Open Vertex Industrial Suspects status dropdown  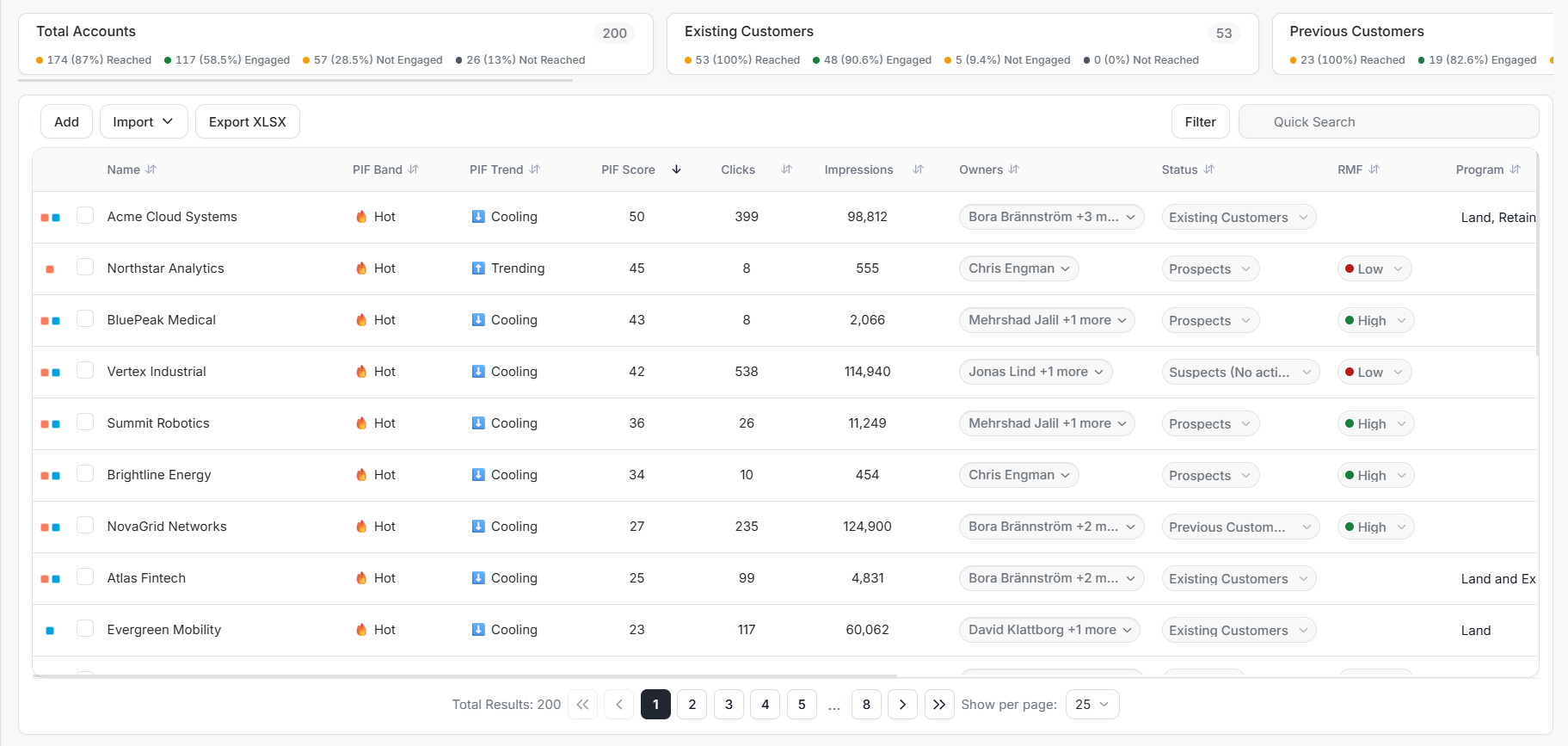pos(1240,372)
